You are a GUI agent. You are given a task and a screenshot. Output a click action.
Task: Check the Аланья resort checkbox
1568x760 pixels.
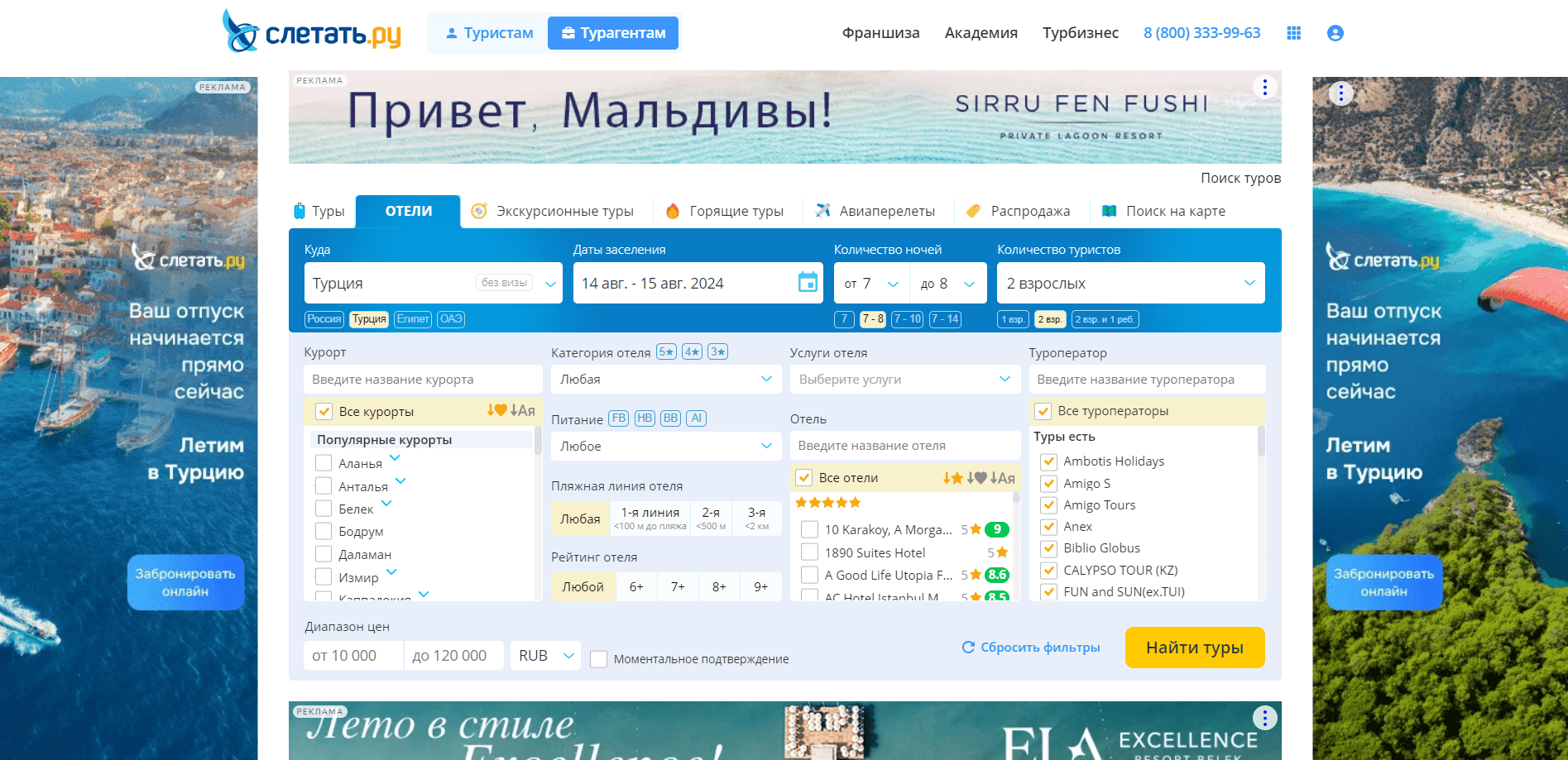[324, 463]
